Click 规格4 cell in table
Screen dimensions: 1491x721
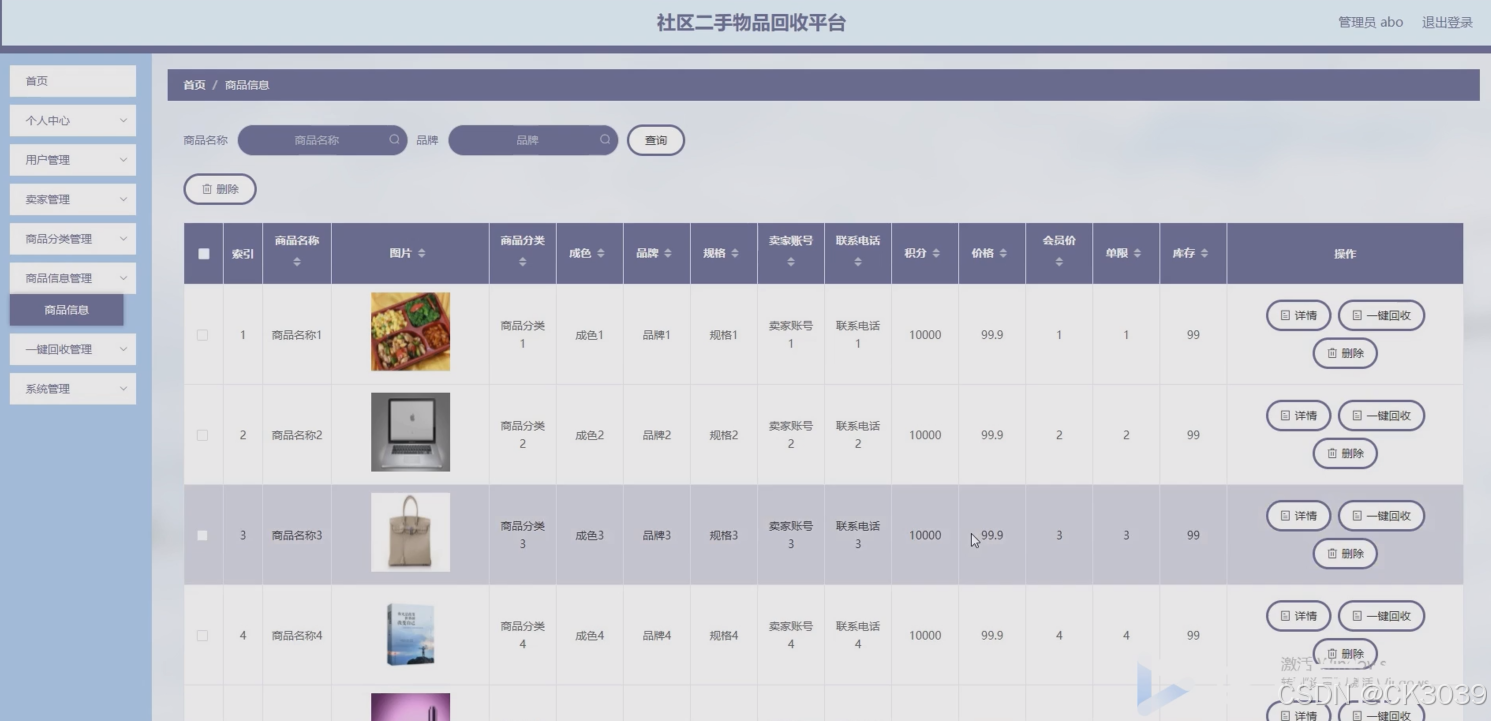(724, 635)
